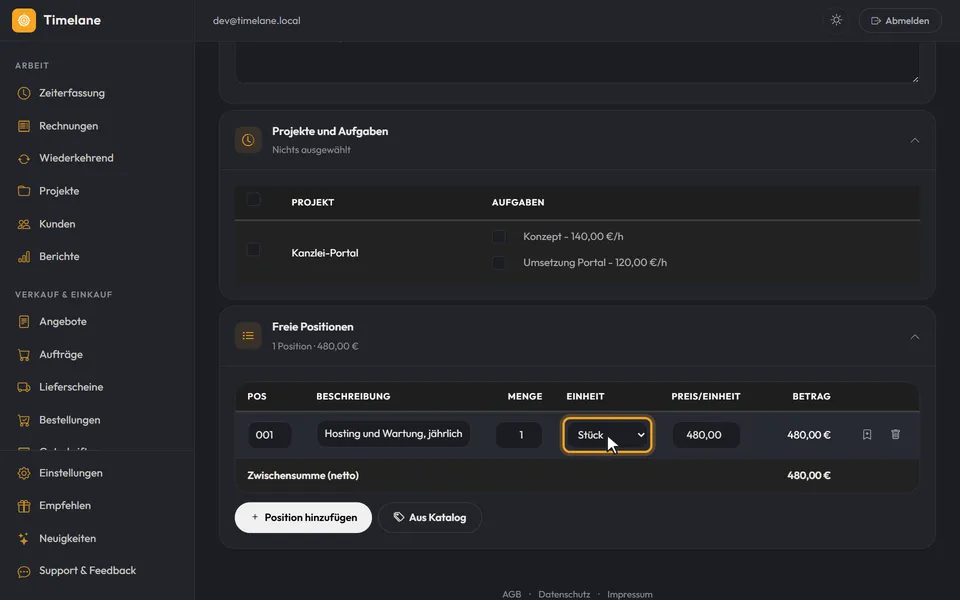Check the Umsetzung Portal - 120,00 €/h task

499,263
